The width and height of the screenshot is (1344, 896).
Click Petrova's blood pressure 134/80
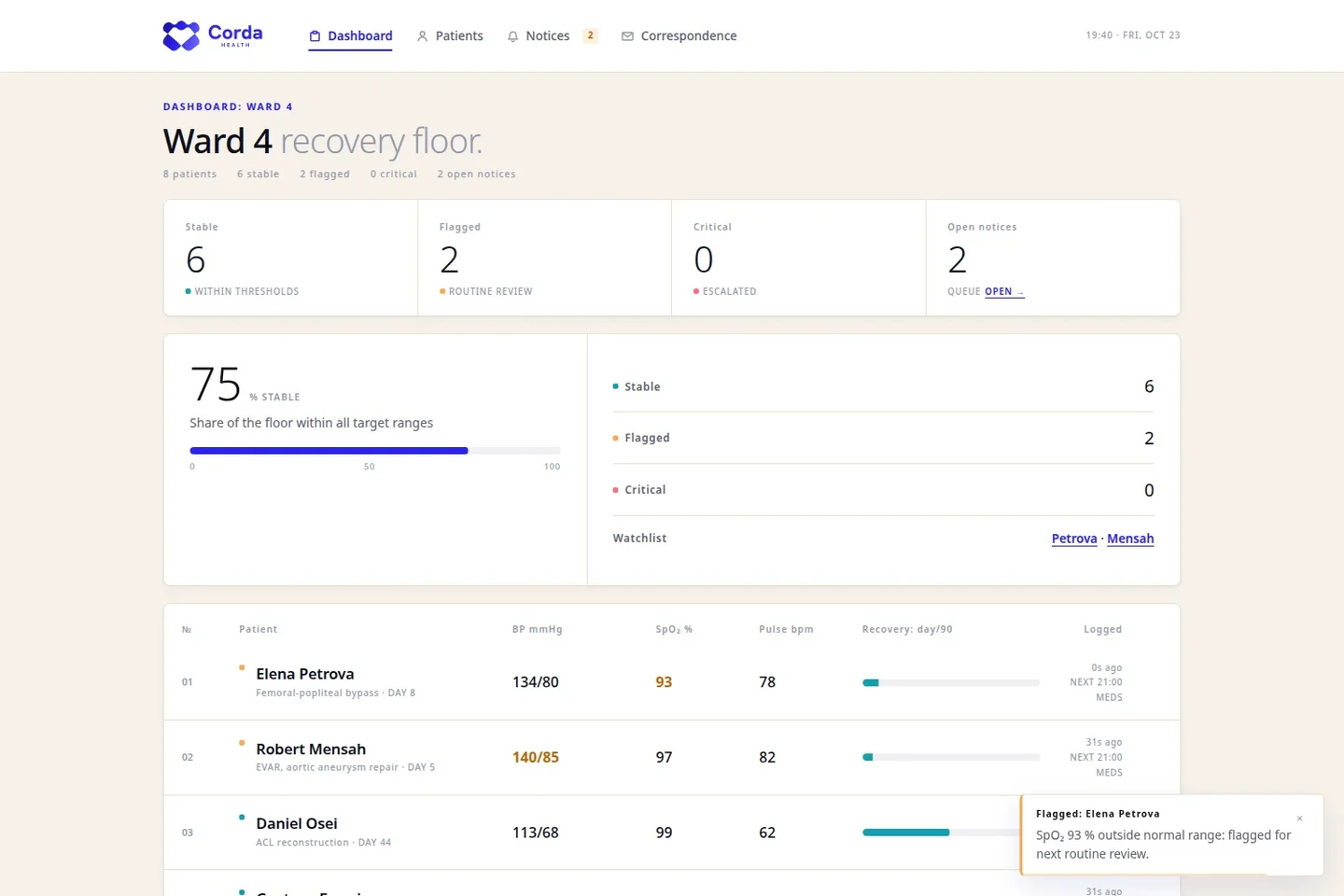pyautogui.click(x=536, y=682)
